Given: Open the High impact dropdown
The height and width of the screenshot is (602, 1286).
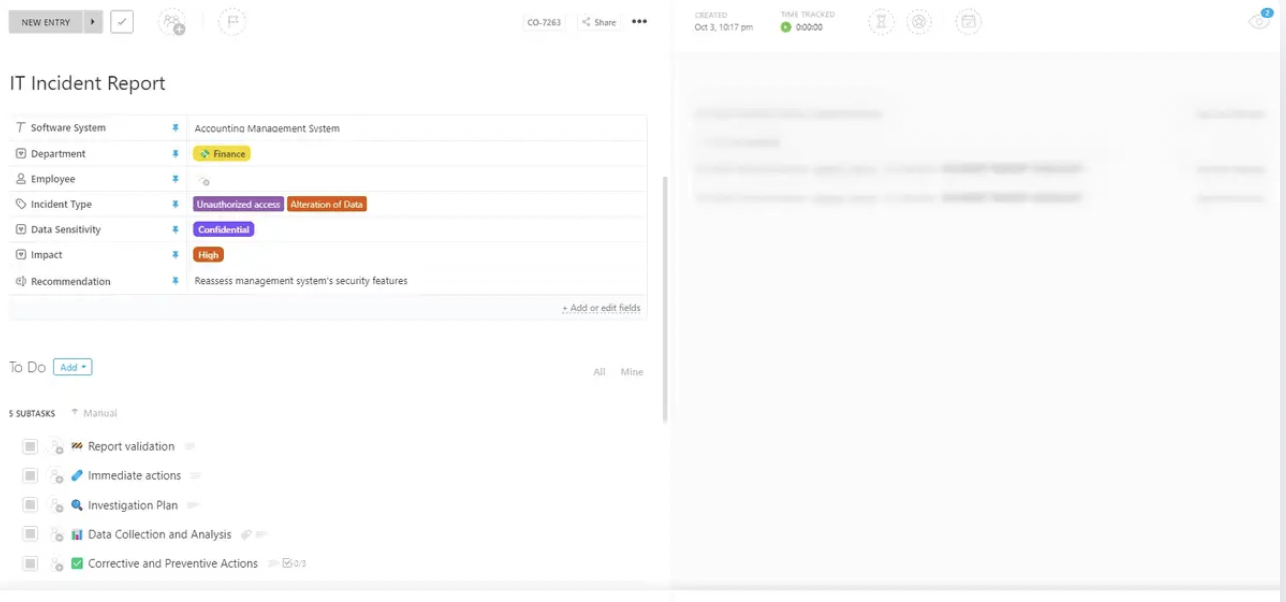Looking at the screenshot, I should [208, 255].
